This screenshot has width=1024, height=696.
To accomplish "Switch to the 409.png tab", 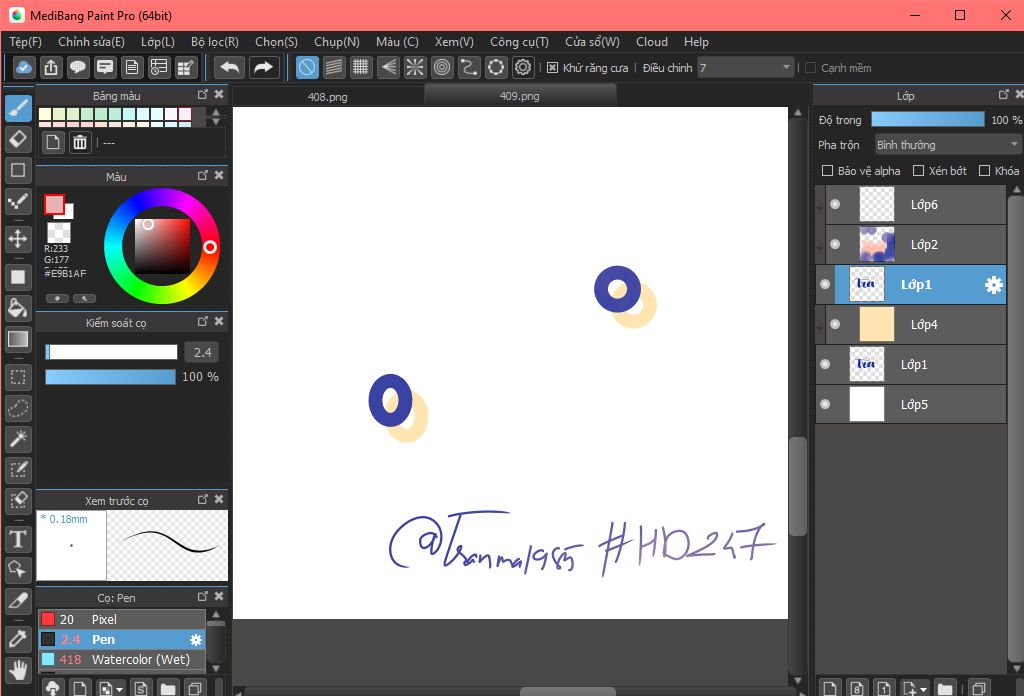I will tap(520, 96).
